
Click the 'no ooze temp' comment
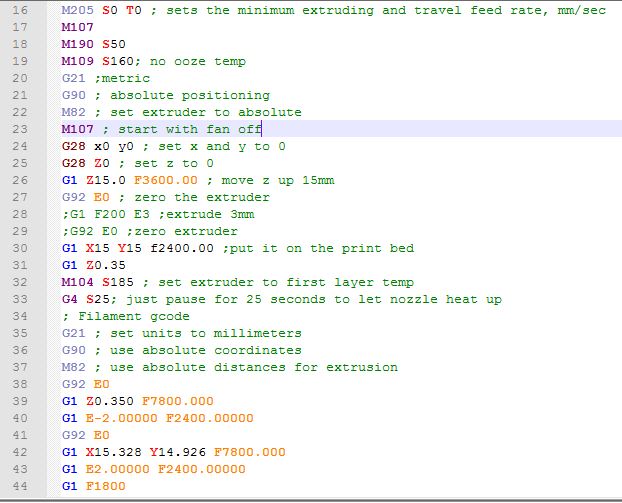(x=198, y=61)
